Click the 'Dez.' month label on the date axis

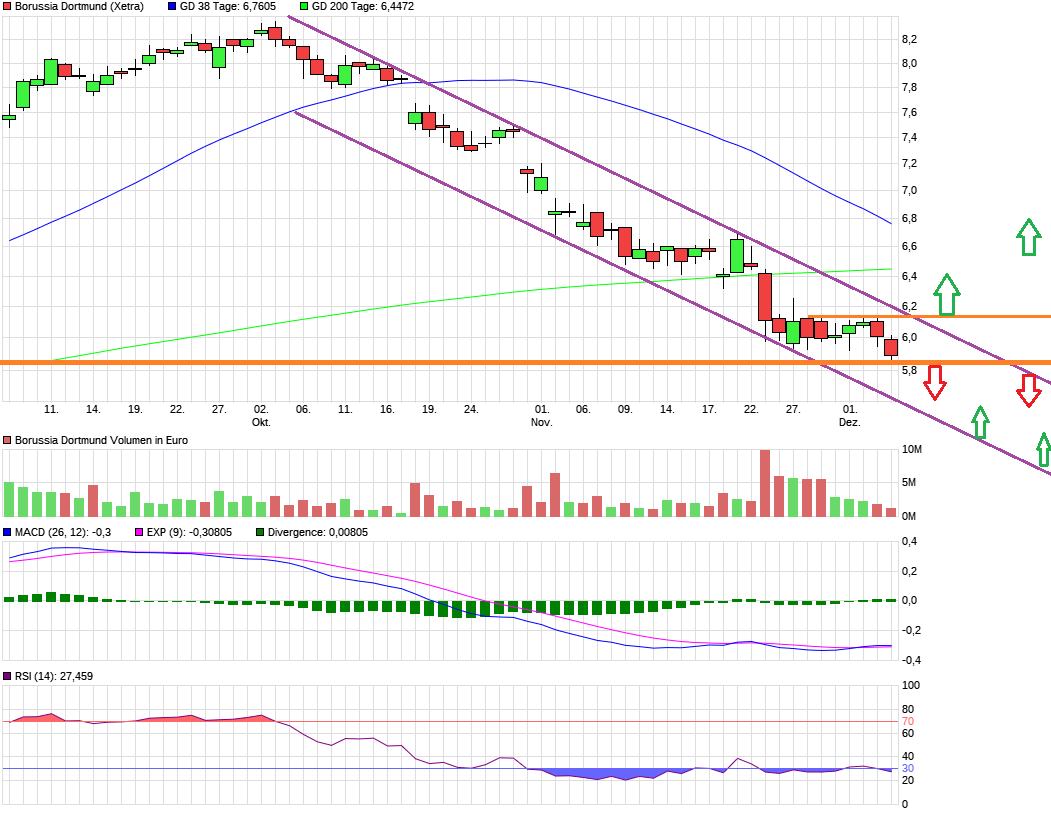pyautogui.click(x=850, y=422)
